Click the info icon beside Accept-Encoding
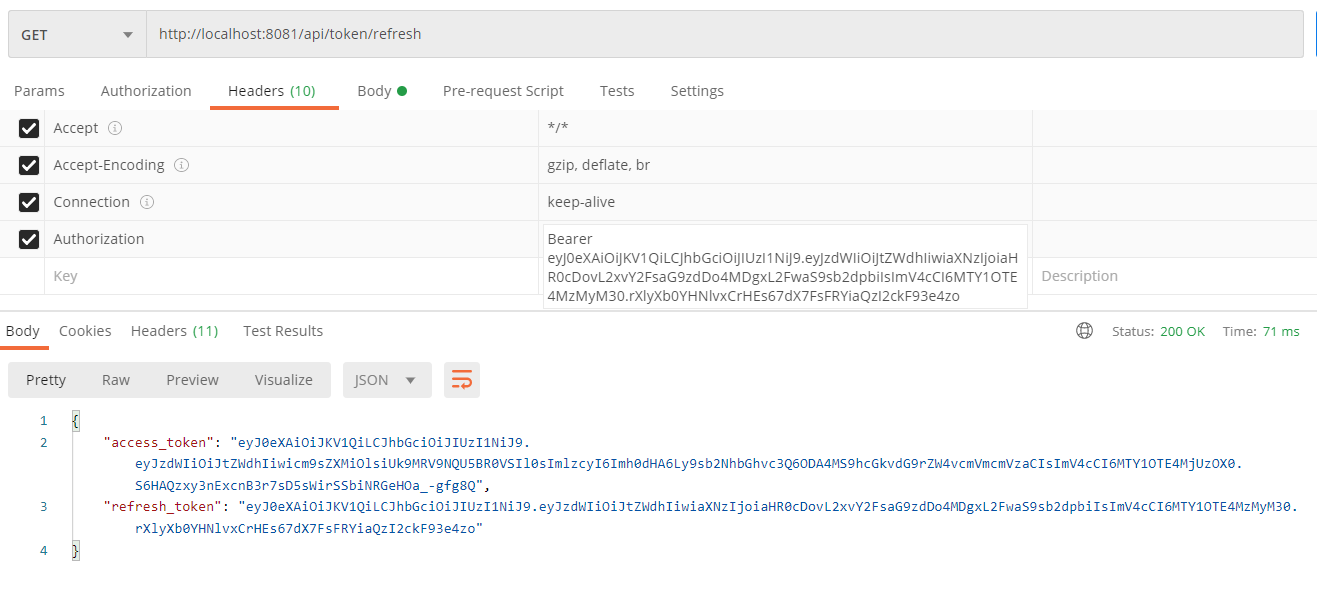 (181, 164)
